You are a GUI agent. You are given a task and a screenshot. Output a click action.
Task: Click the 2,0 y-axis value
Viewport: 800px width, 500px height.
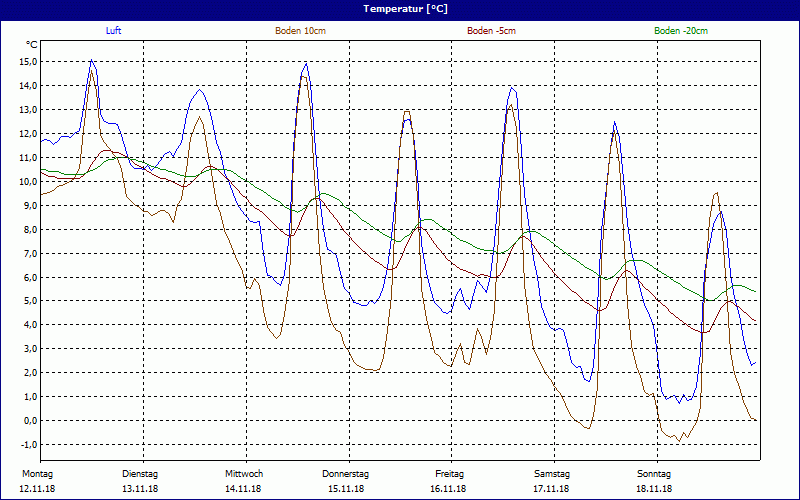[x=30, y=373]
